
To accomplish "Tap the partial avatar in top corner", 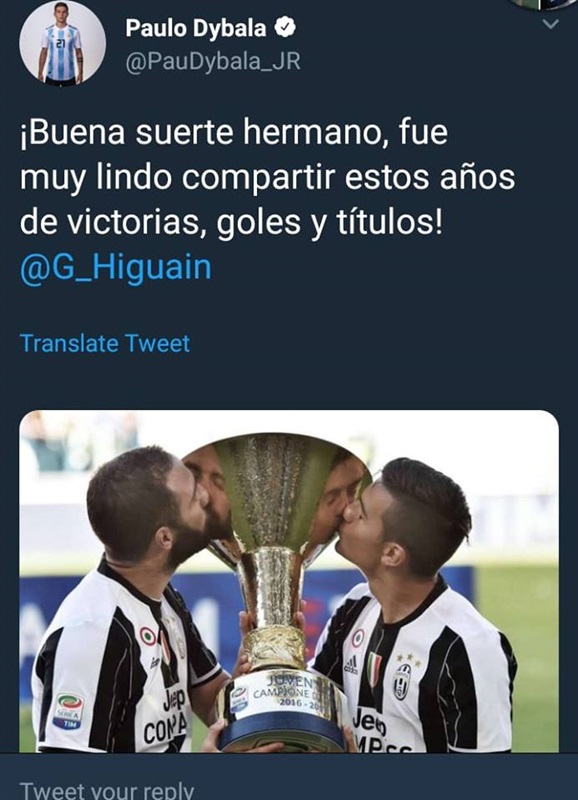I will coord(544,3).
